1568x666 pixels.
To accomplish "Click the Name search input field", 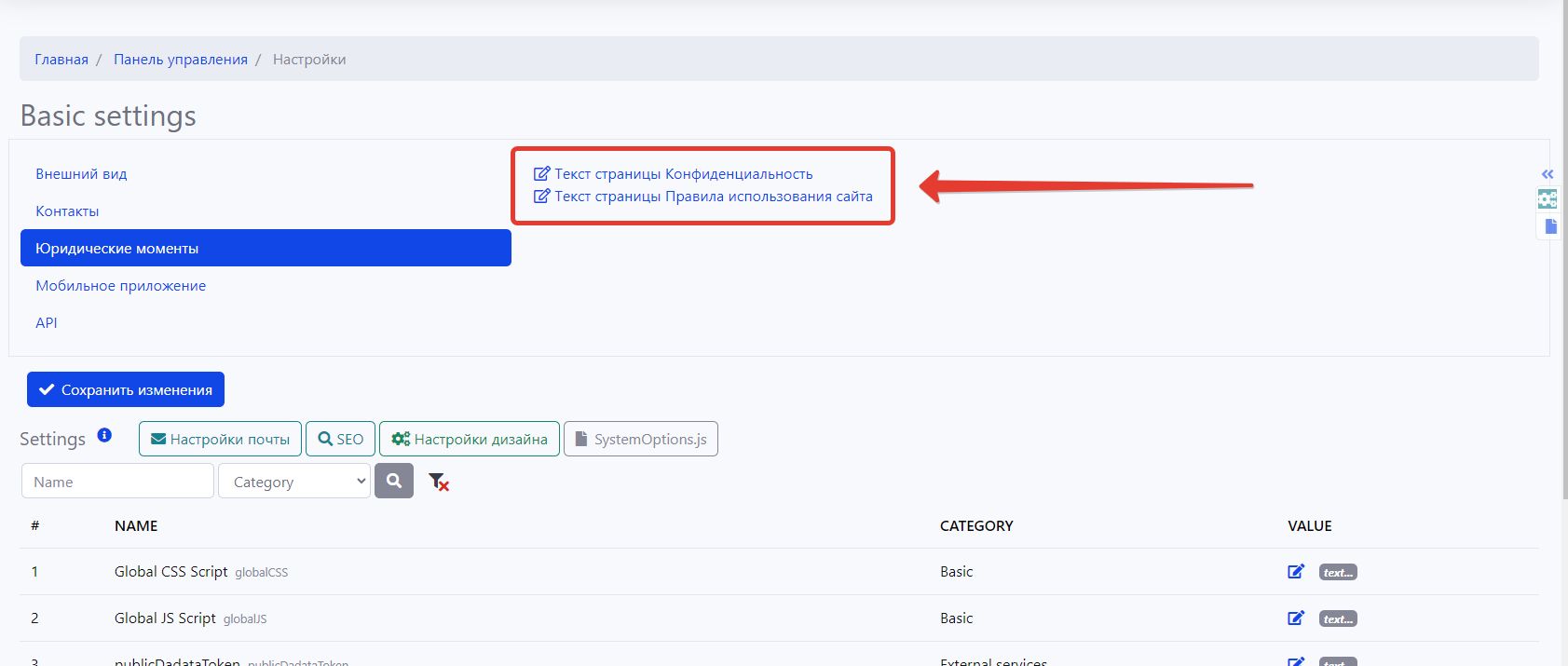I will 117,482.
